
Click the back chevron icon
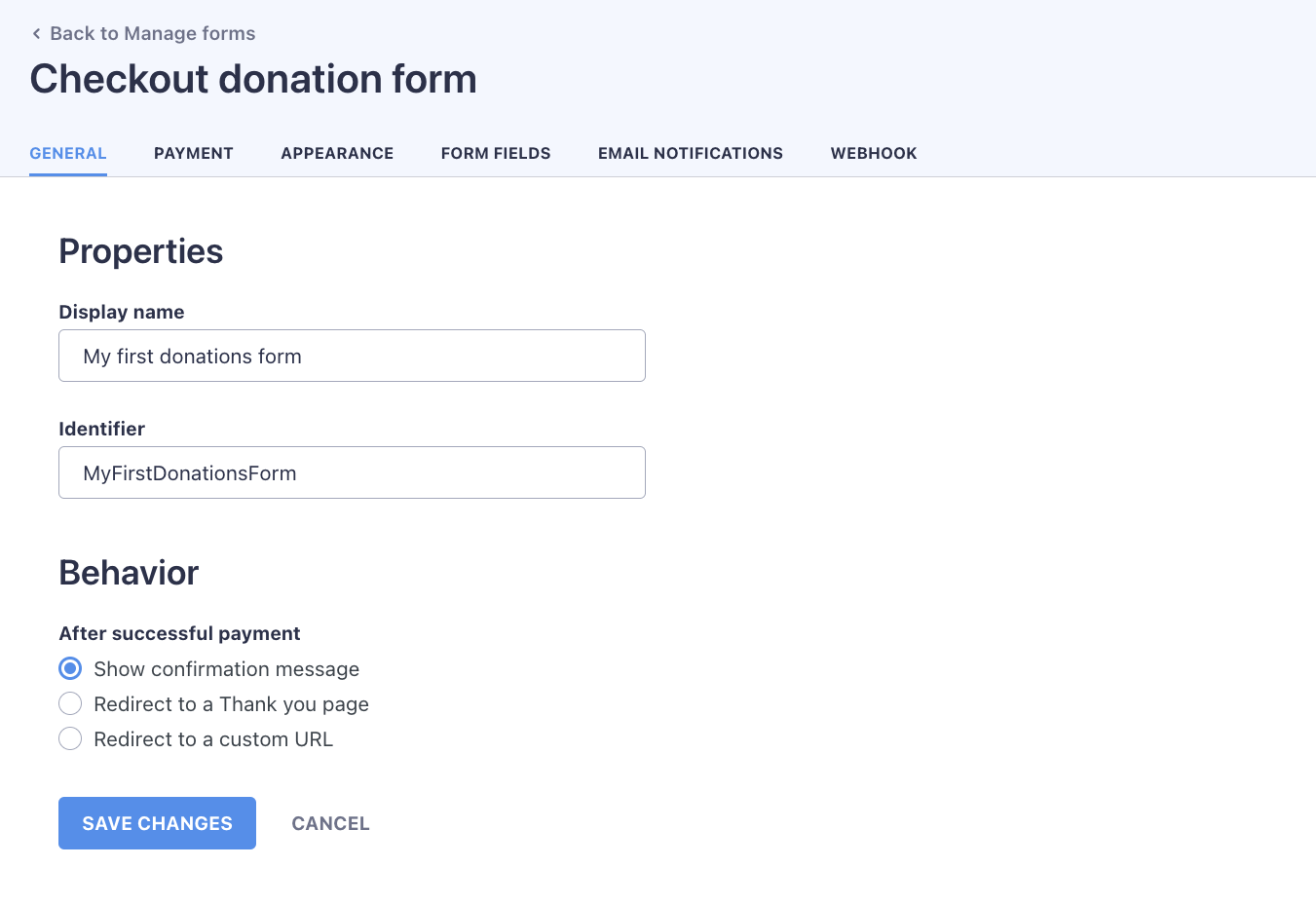36,33
